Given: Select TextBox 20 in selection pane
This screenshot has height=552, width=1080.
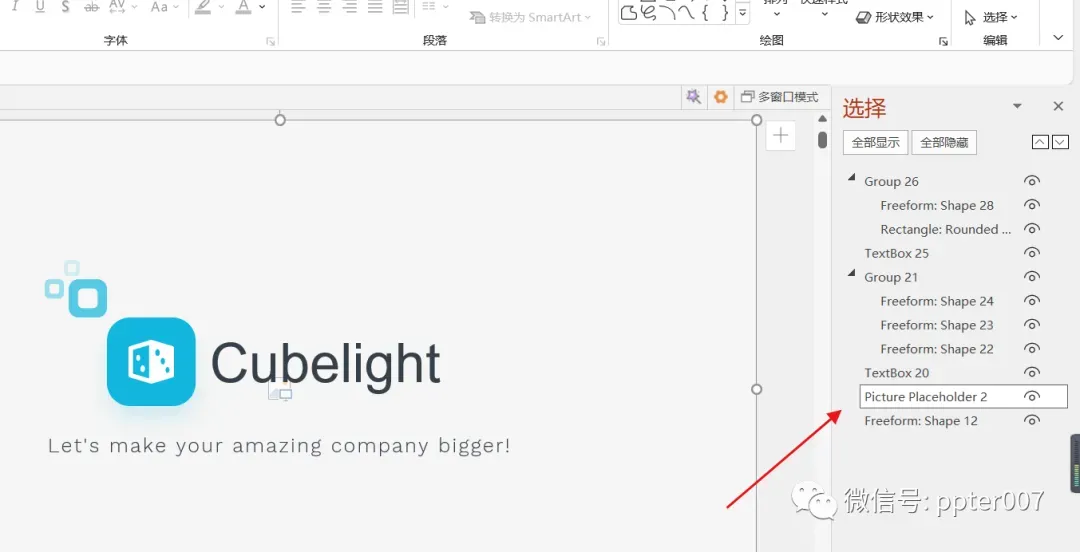Looking at the screenshot, I should pyautogui.click(x=897, y=373).
